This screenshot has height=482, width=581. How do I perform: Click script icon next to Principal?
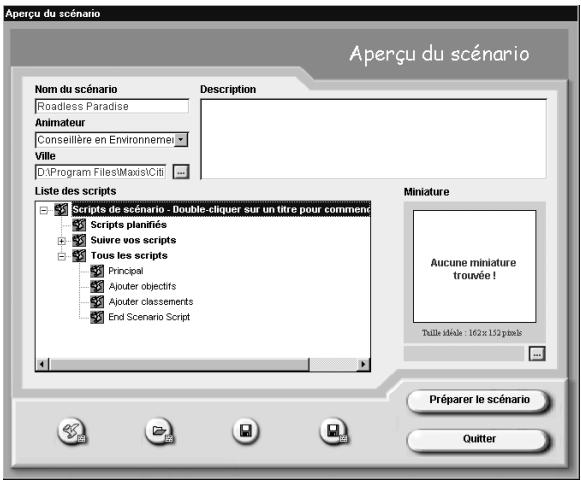(97, 271)
